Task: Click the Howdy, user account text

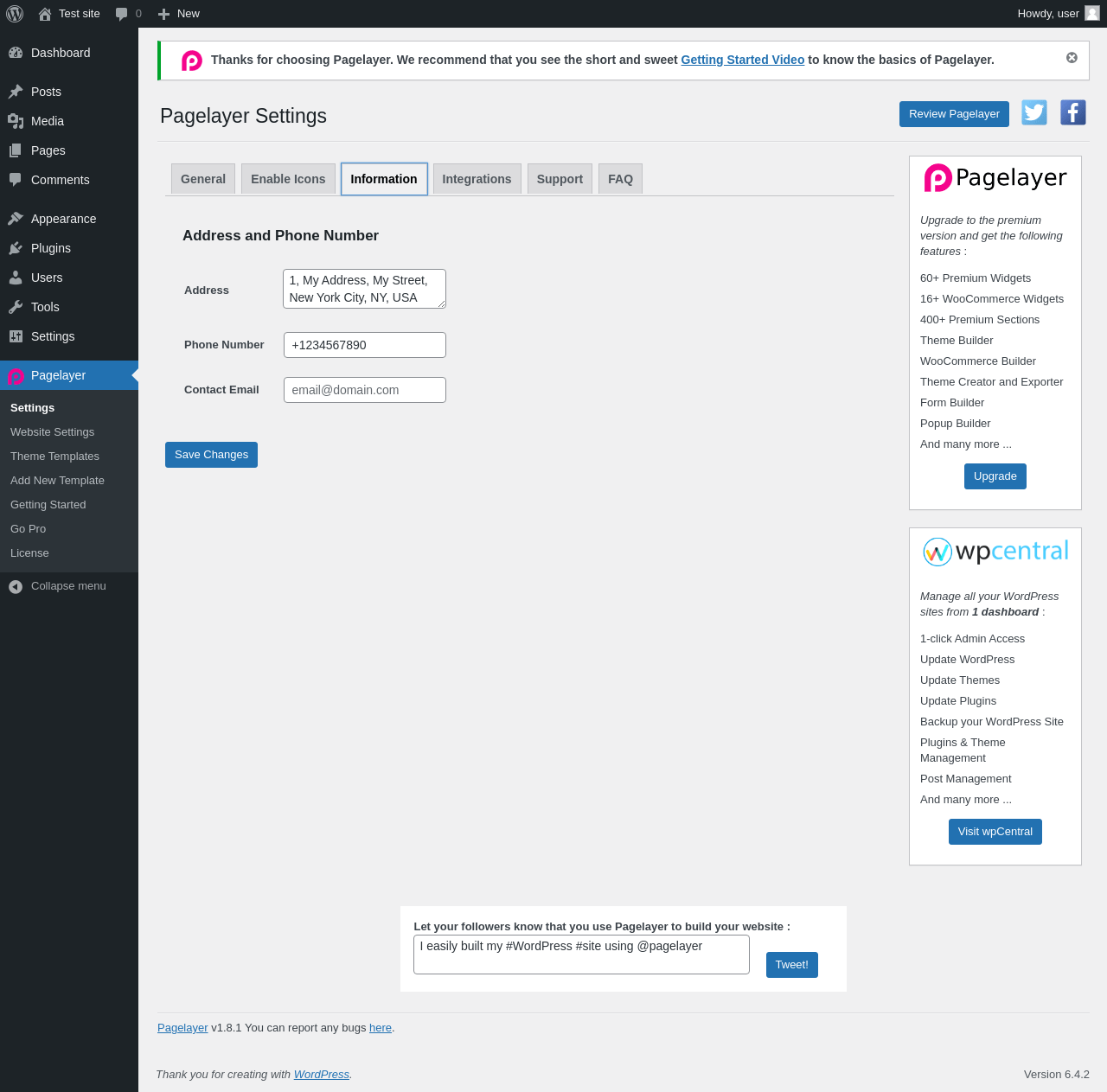Action: click(x=1048, y=14)
